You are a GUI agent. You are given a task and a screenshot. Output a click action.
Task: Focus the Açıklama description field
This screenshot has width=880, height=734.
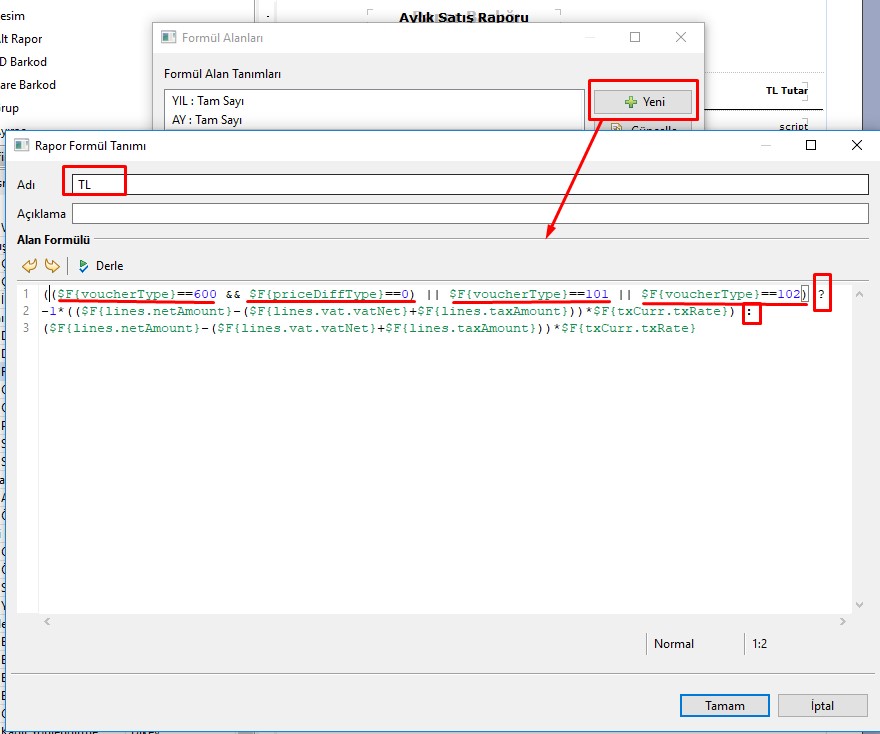470,214
